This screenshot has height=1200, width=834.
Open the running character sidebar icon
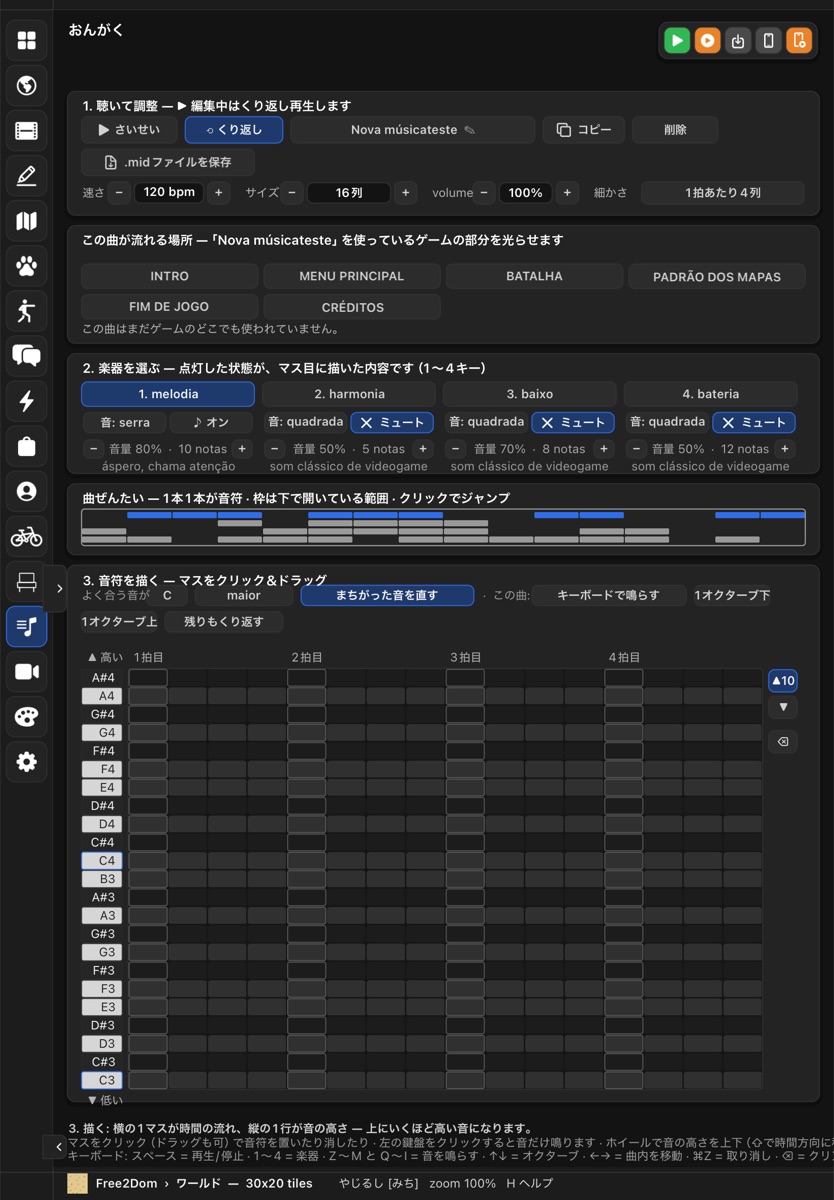[27, 311]
